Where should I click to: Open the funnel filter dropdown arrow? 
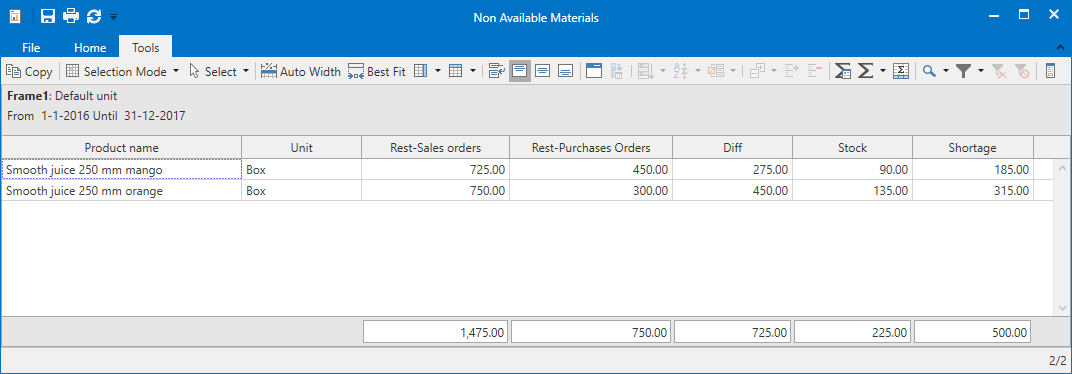point(980,71)
